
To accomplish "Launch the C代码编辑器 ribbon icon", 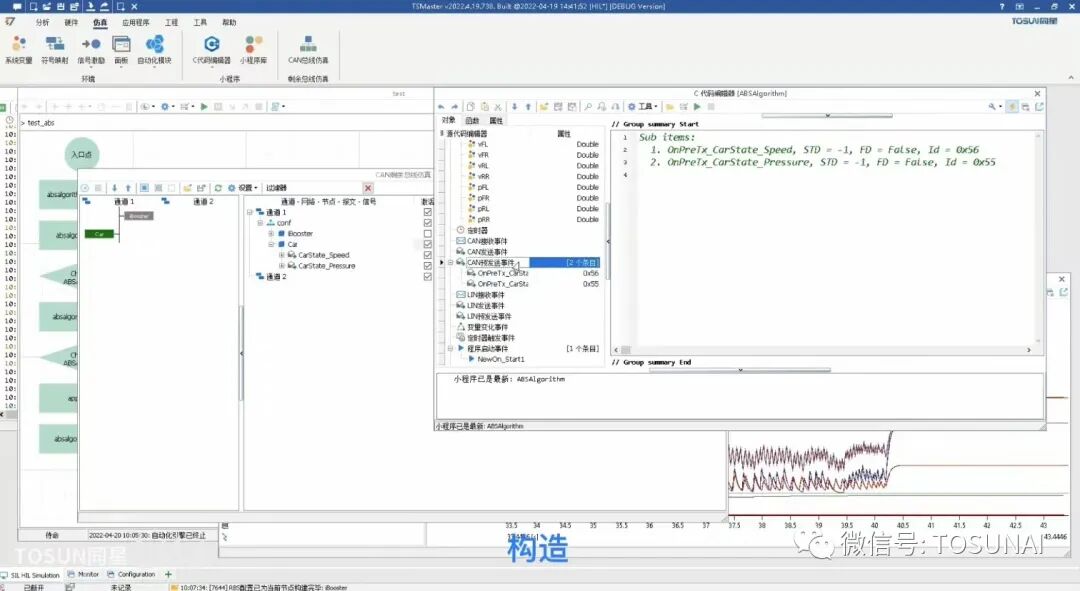I will pyautogui.click(x=211, y=50).
